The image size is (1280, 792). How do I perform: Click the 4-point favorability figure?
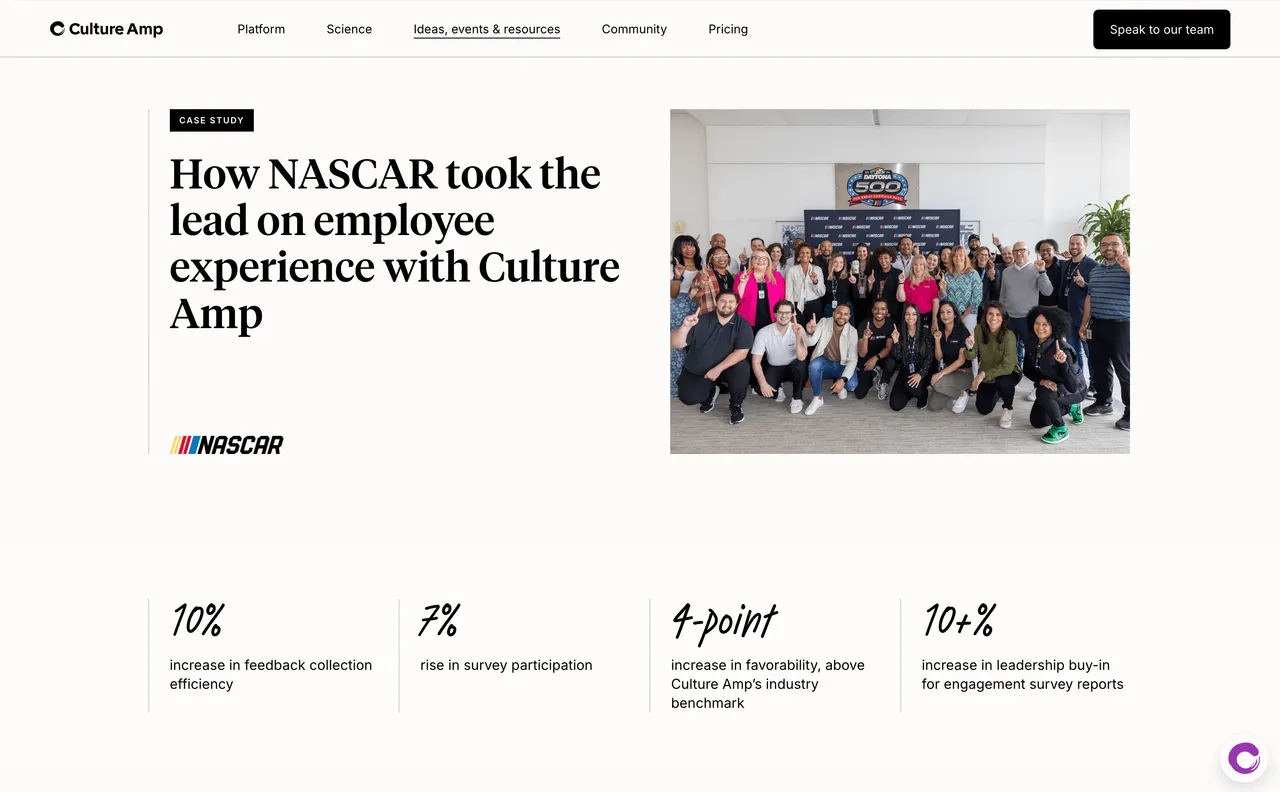(724, 622)
